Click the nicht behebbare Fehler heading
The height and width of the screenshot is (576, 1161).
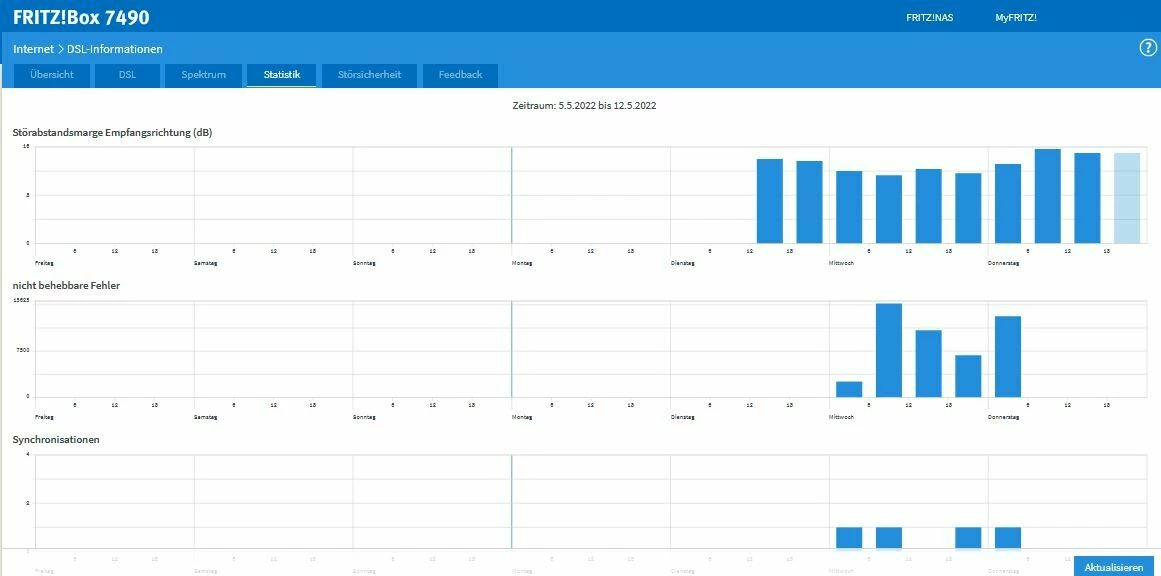66,285
